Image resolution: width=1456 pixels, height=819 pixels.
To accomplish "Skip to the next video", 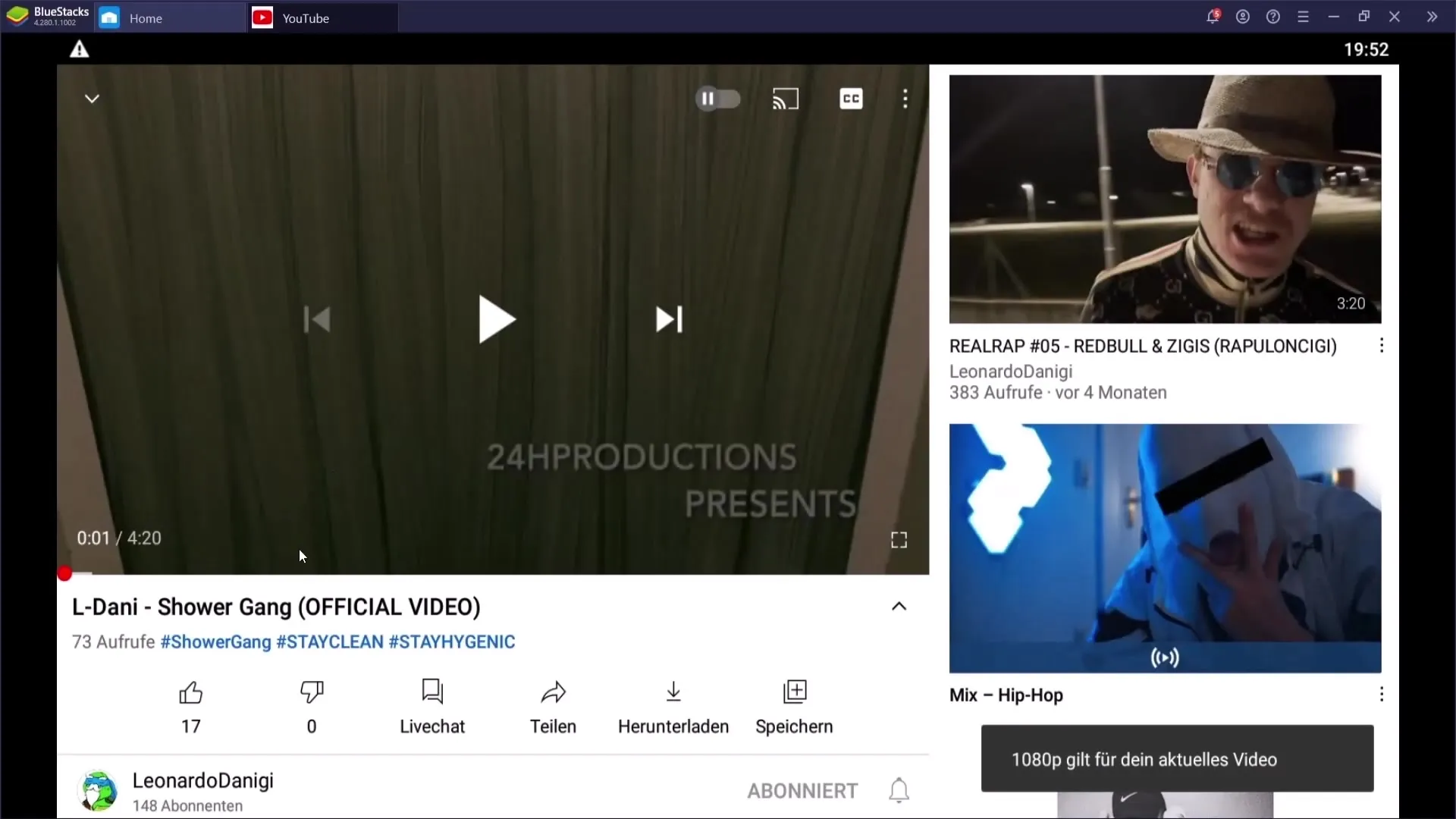I will 669,319.
